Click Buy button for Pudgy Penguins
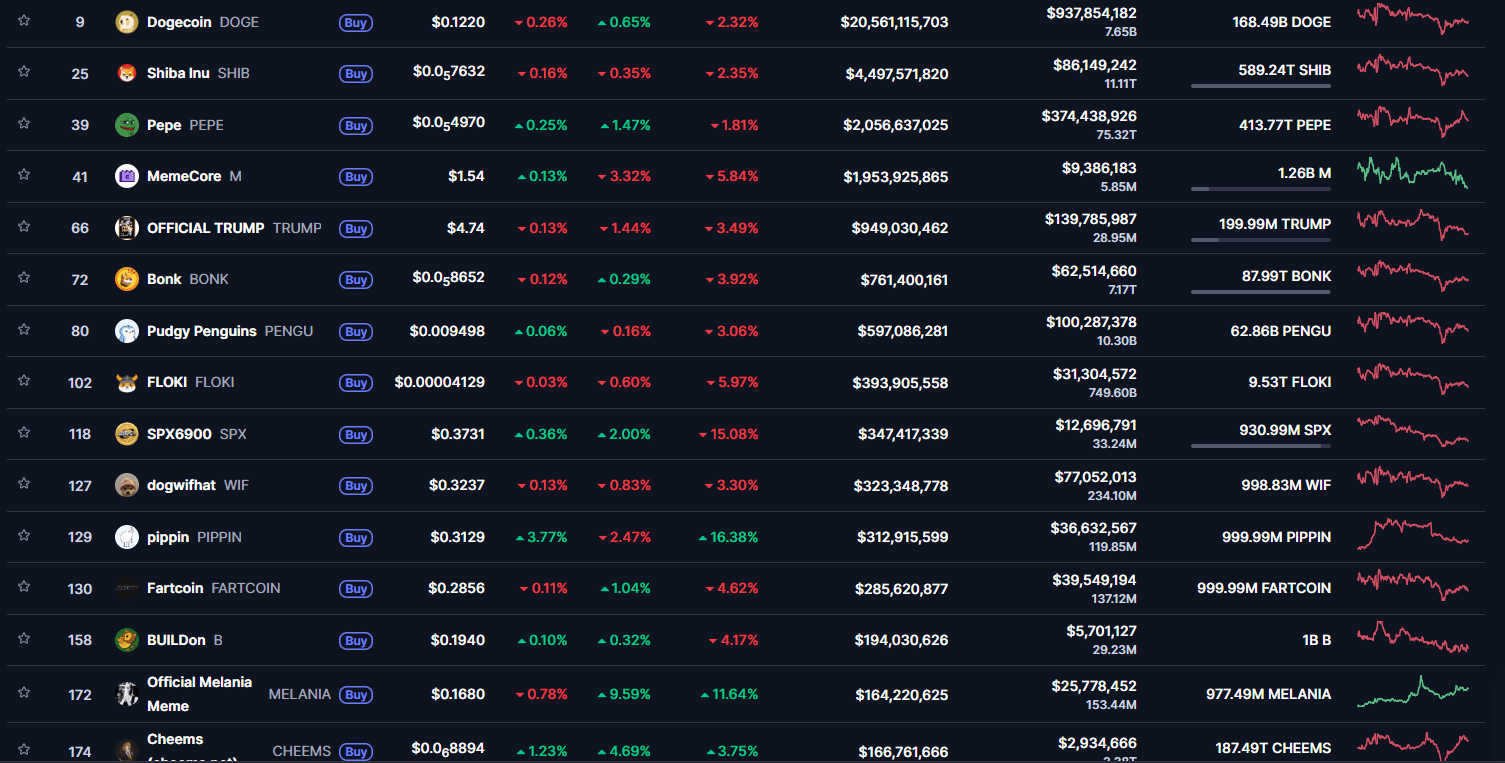 coord(356,332)
